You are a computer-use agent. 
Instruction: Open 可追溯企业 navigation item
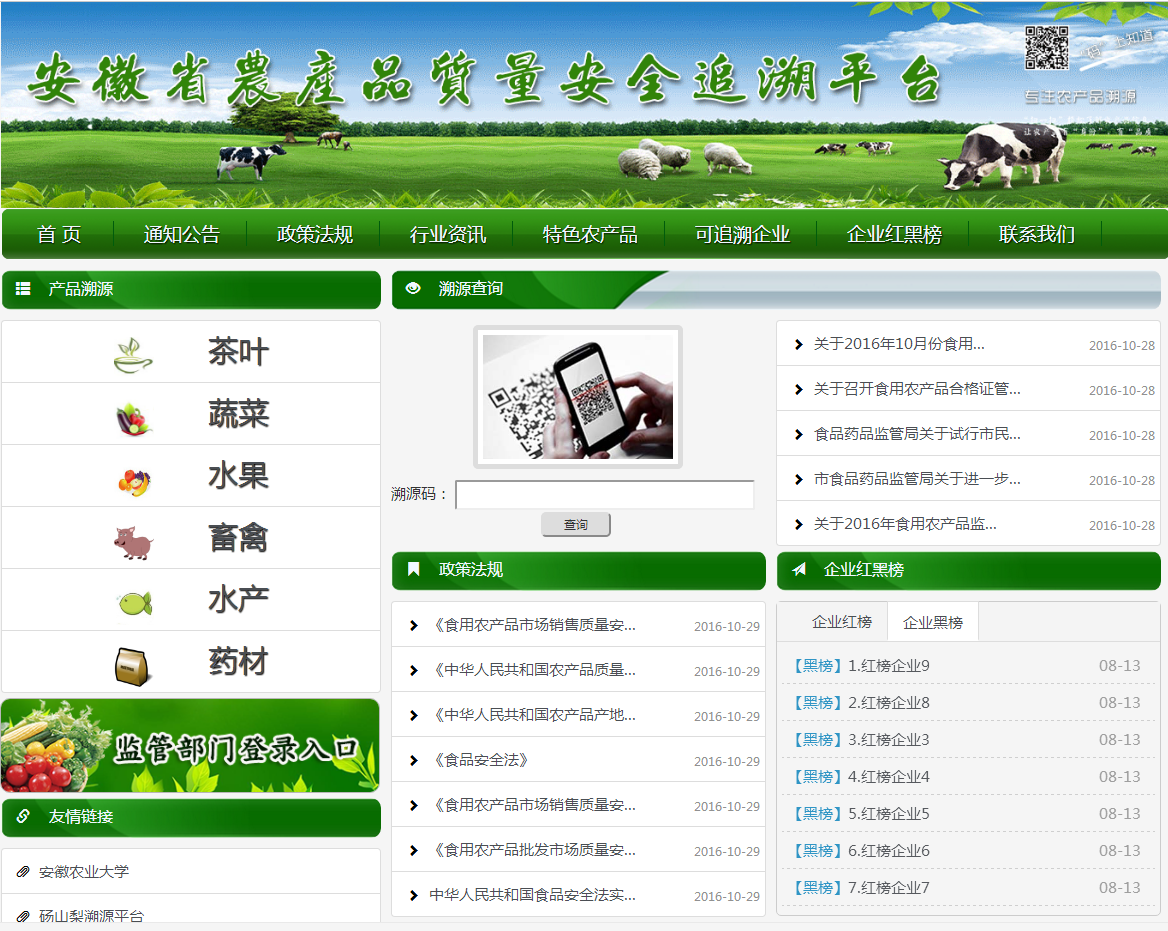742,234
